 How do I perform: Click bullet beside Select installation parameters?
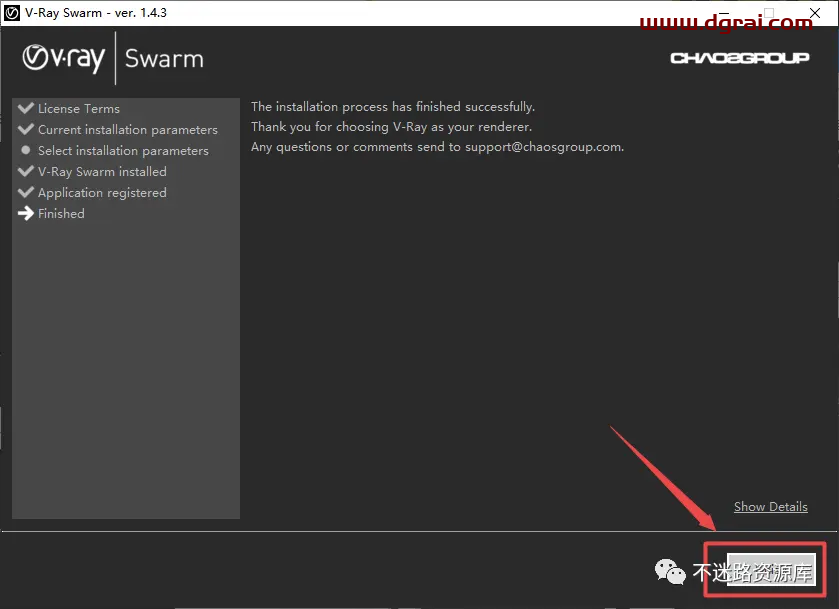pos(26,150)
